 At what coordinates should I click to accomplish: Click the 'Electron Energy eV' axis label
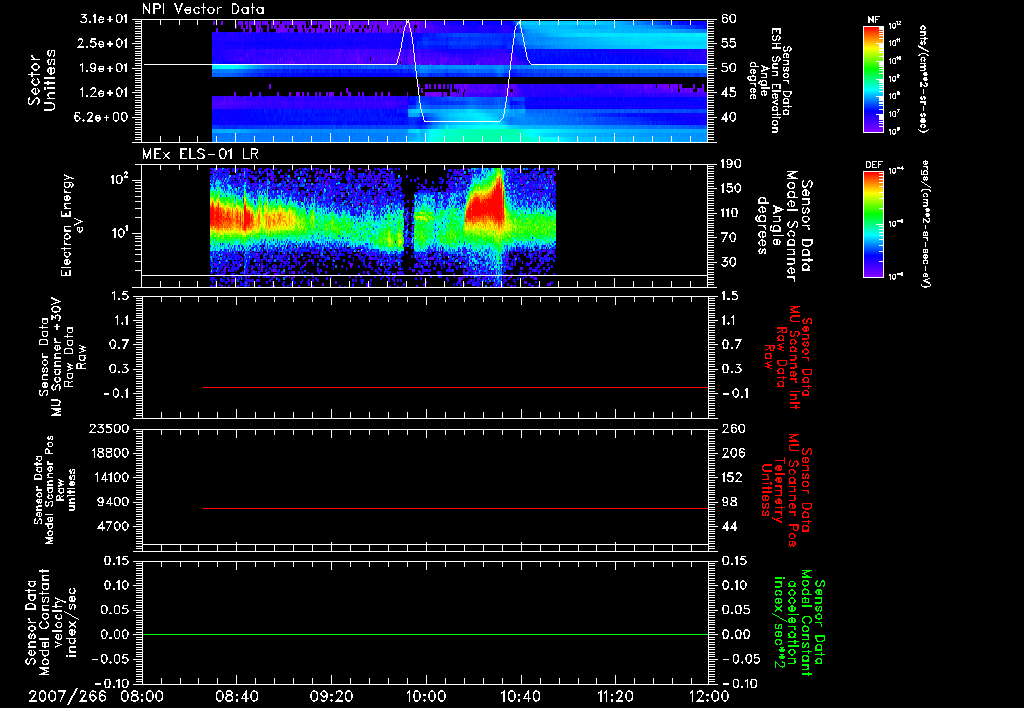coord(72,225)
